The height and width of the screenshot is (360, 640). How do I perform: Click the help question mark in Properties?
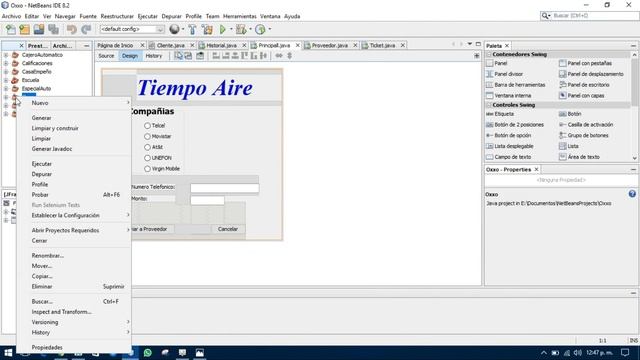coord(632,194)
